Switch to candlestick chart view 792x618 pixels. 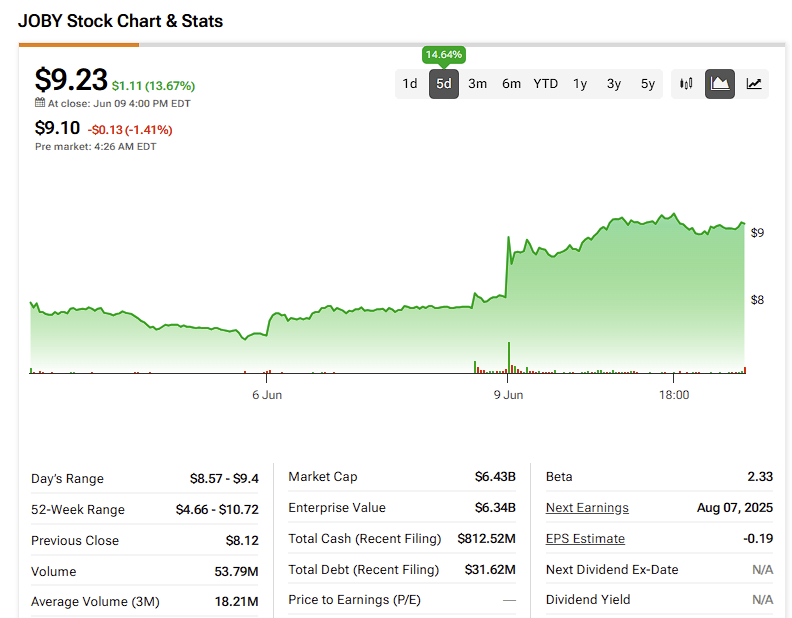pyautogui.click(x=686, y=84)
